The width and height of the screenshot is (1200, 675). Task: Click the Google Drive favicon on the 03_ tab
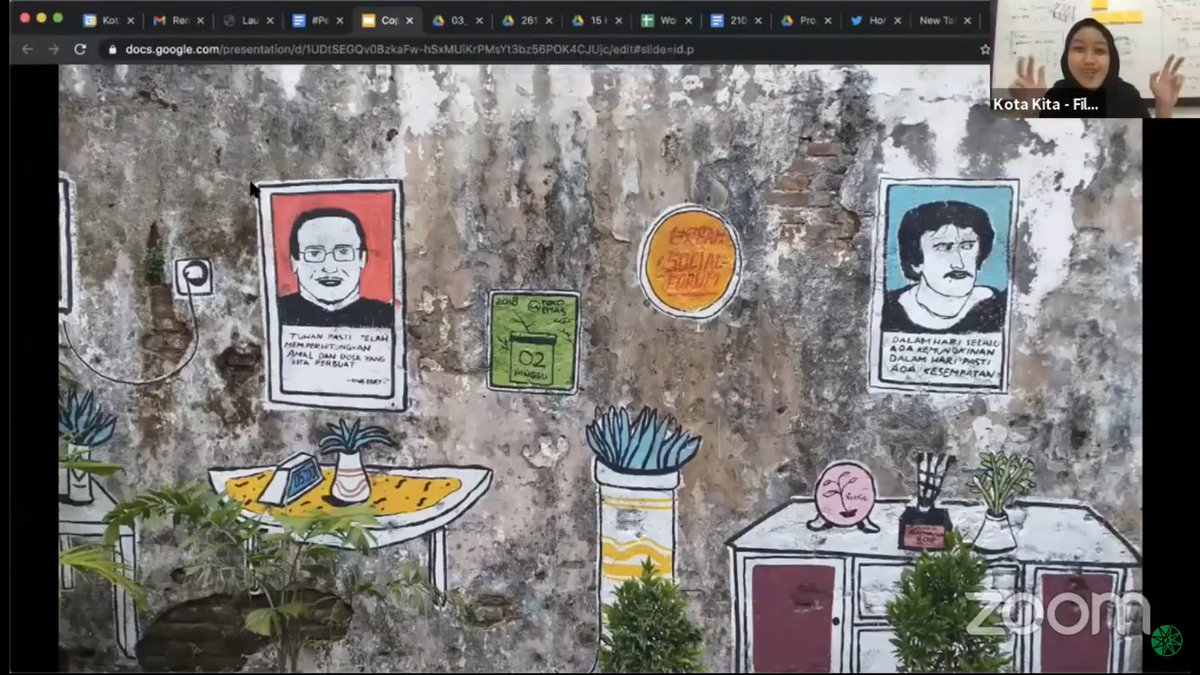tap(437, 19)
